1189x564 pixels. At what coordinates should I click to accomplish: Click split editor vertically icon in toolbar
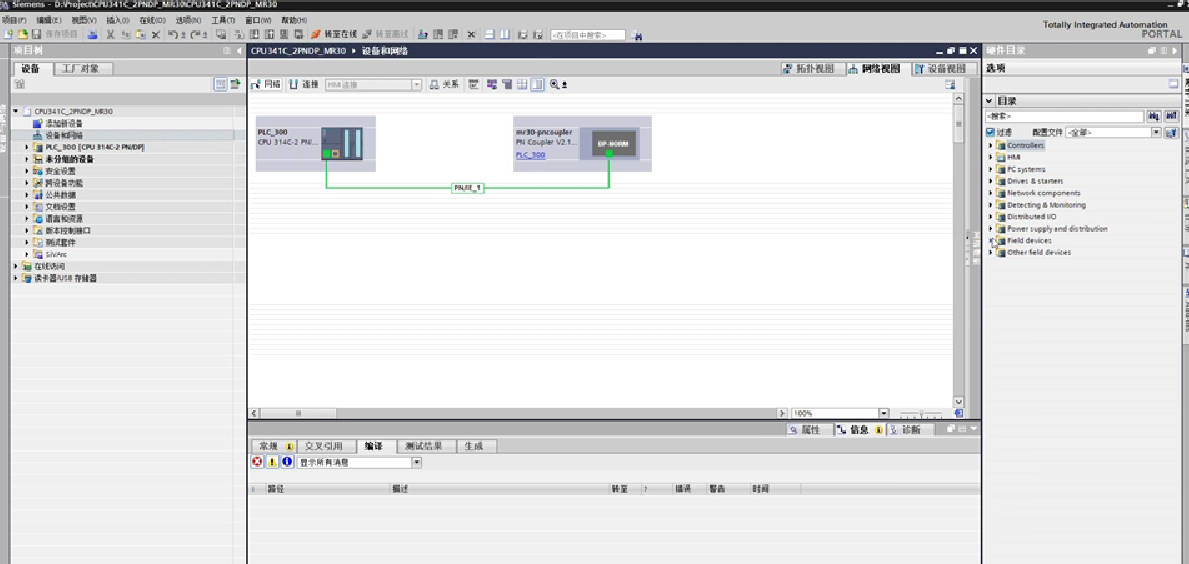tap(504, 34)
